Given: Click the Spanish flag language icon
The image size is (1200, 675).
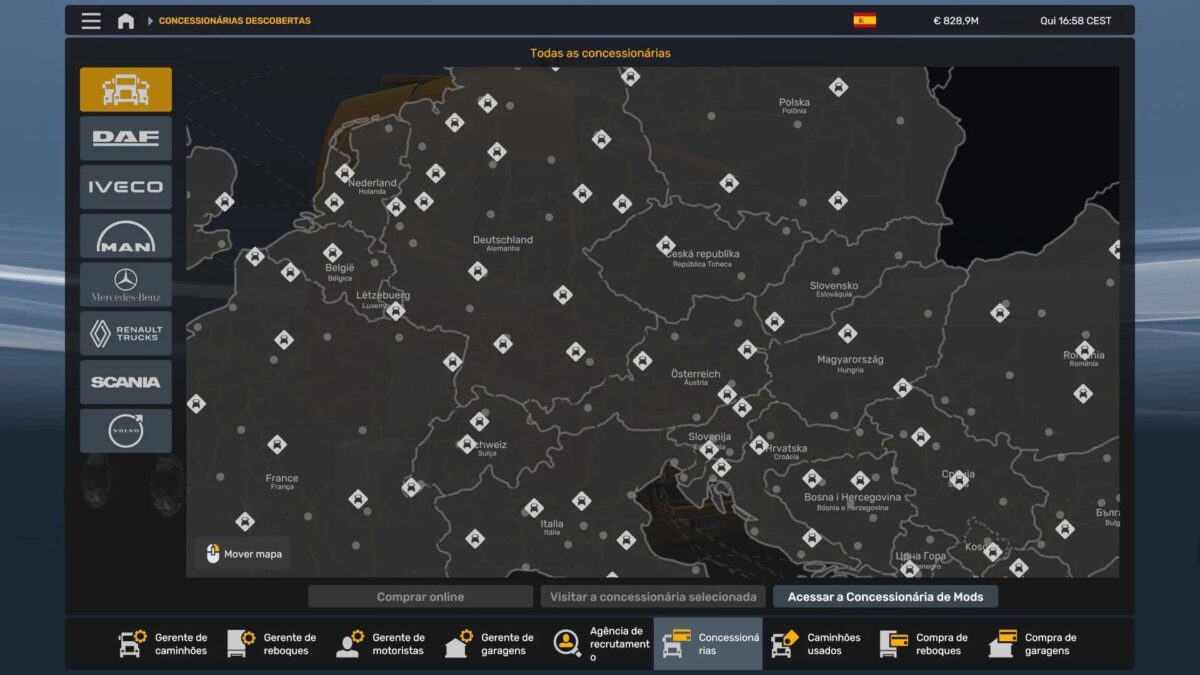Looking at the screenshot, I should (x=864, y=20).
